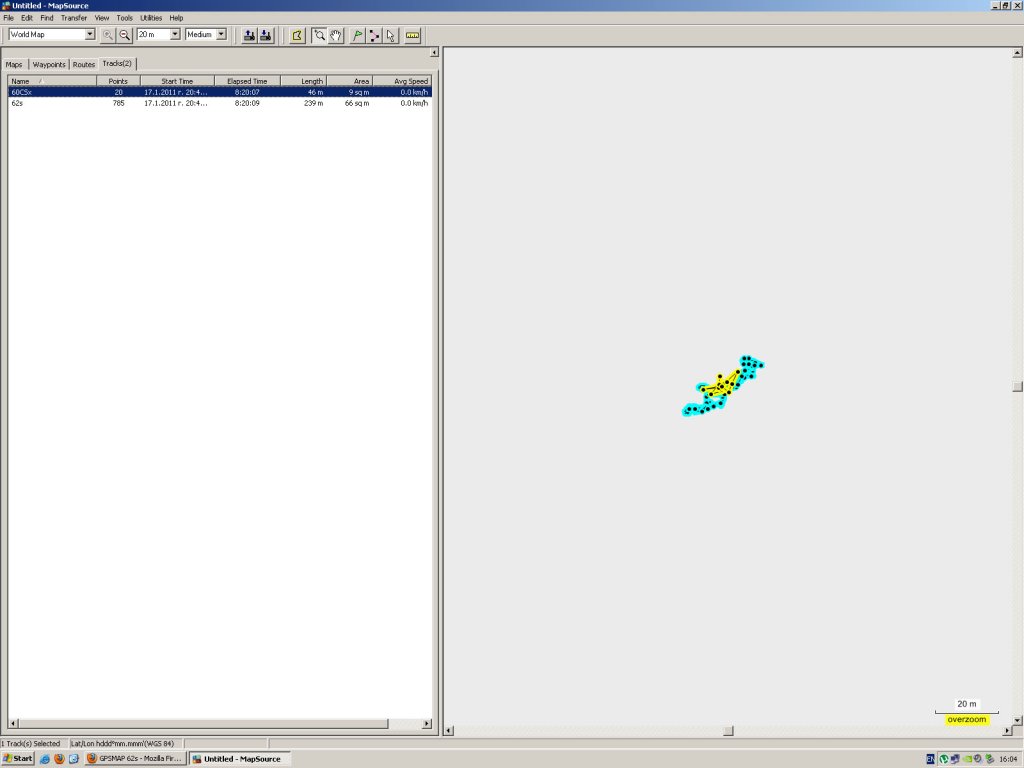Screen dimensions: 1024x768
Task: Click map vertical scroll up arrow
Action: pyautogui.click(x=1017, y=53)
